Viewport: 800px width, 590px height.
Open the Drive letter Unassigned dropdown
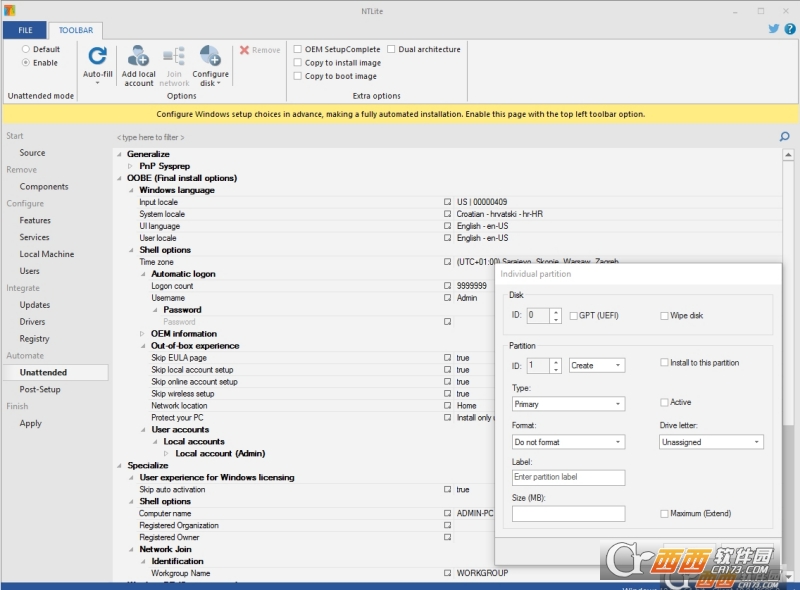coord(711,442)
